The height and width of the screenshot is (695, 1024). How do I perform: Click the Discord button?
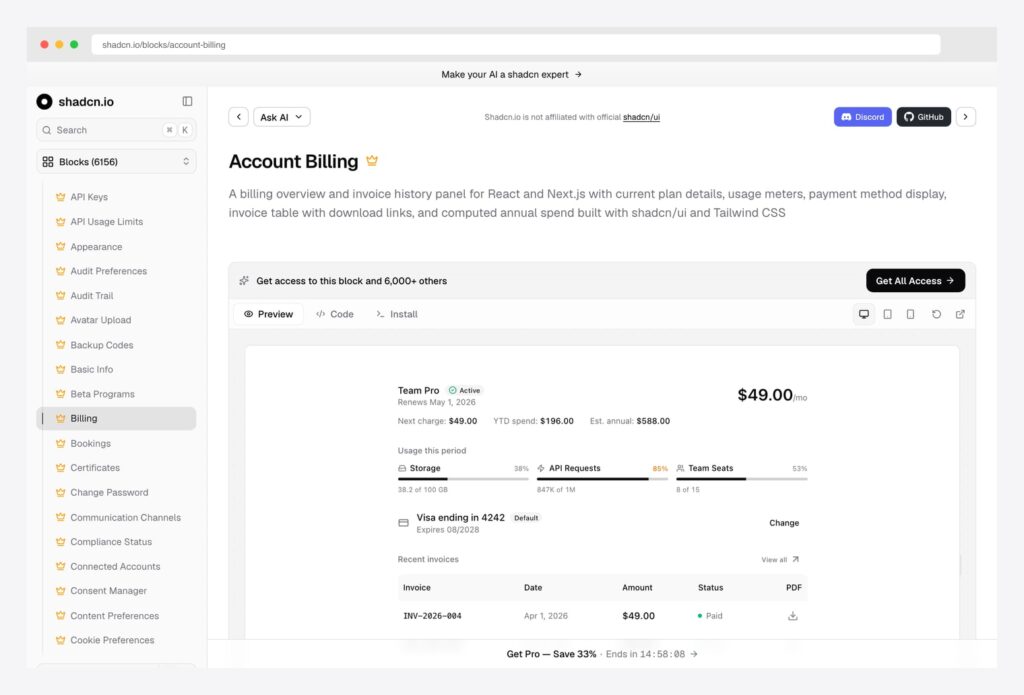point(862,117)
